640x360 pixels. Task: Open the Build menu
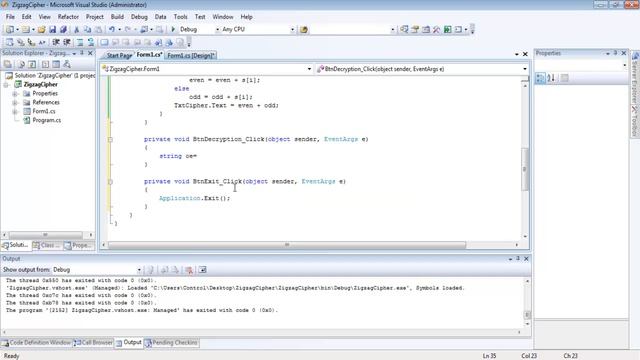point(117,17)
